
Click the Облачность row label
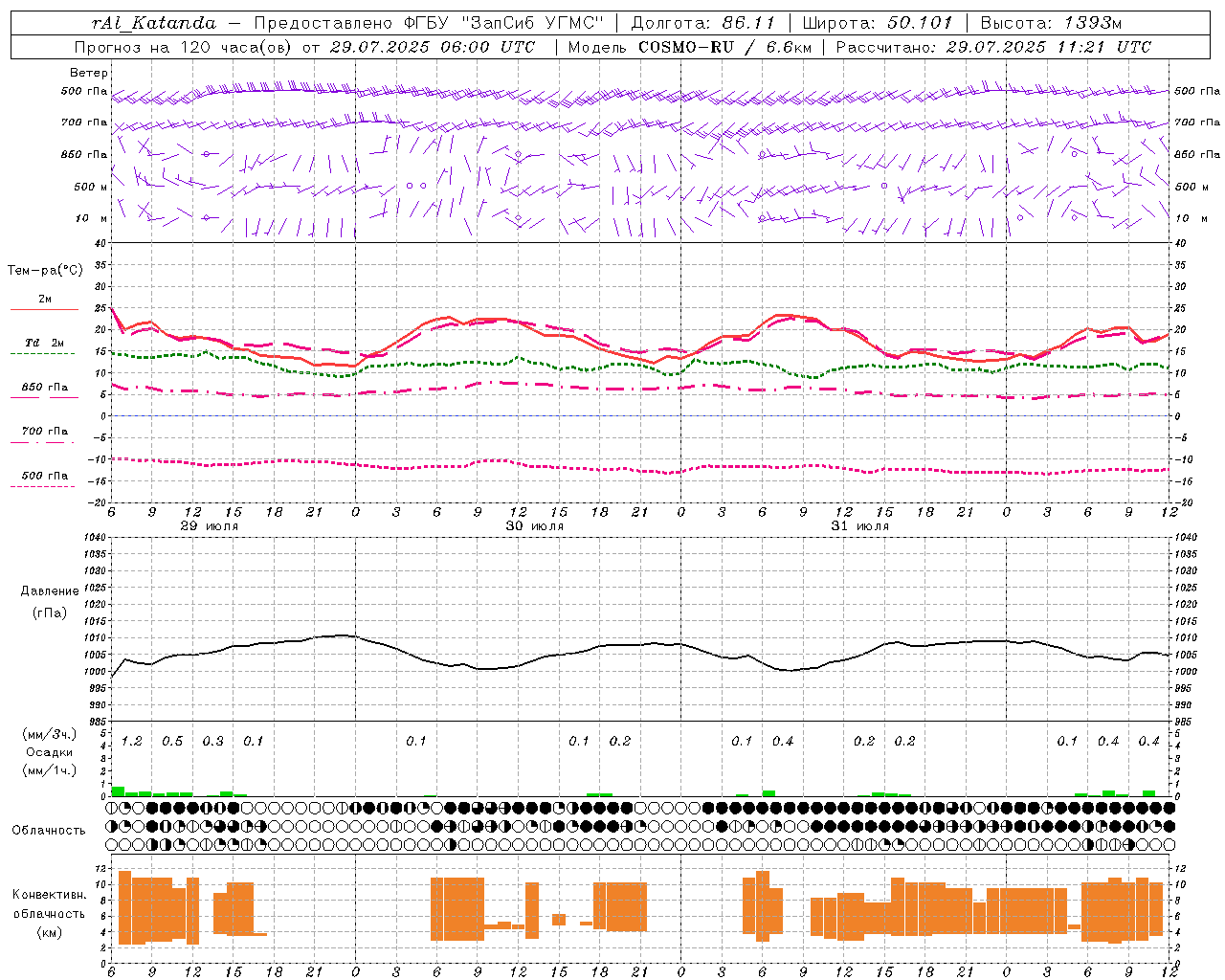[x=49, y=831]
